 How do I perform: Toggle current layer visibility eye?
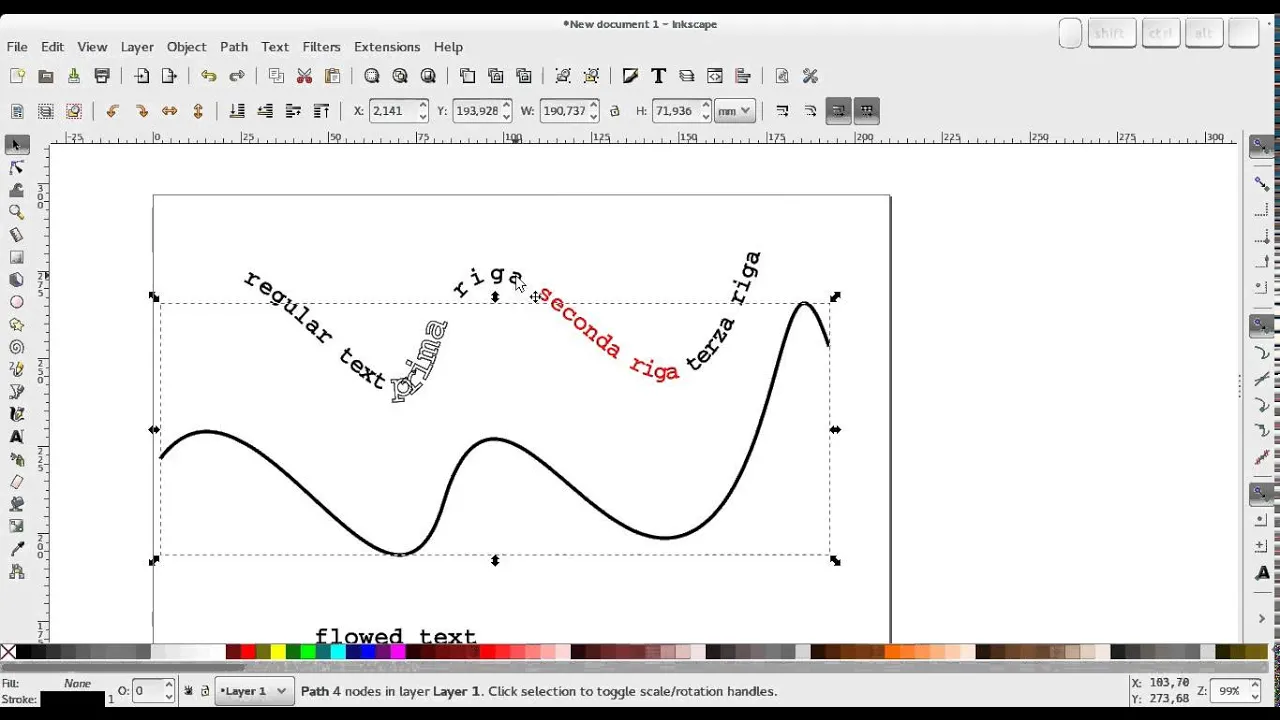[188, 691]
